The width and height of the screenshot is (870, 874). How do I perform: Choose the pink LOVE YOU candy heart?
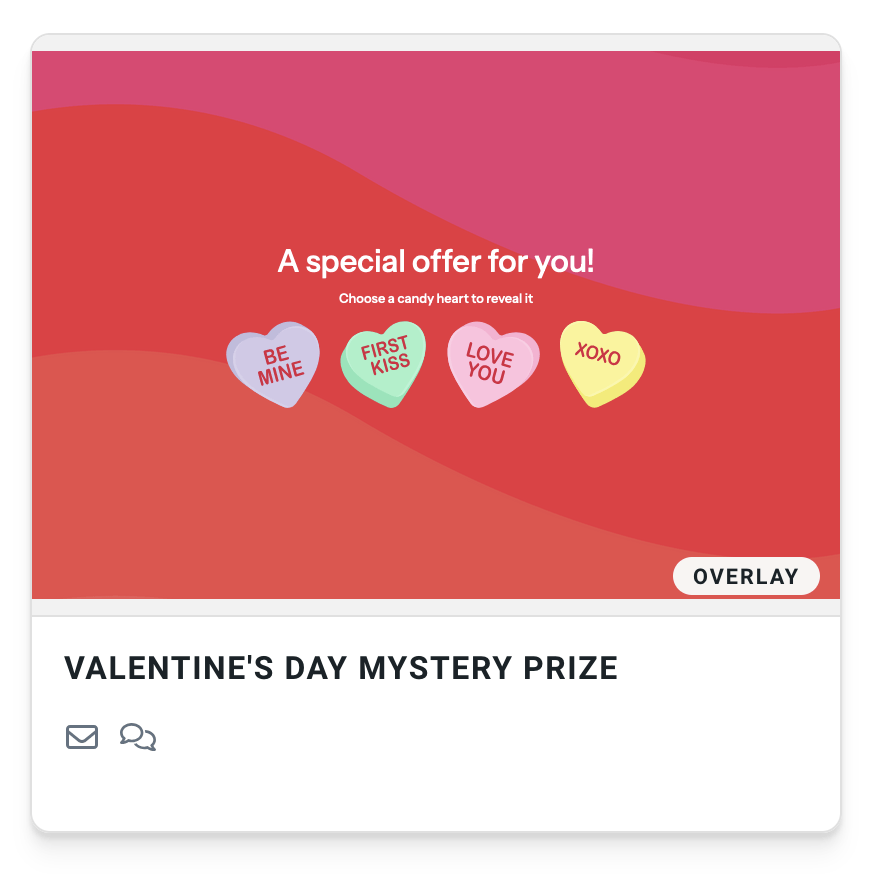coord(492,365)
